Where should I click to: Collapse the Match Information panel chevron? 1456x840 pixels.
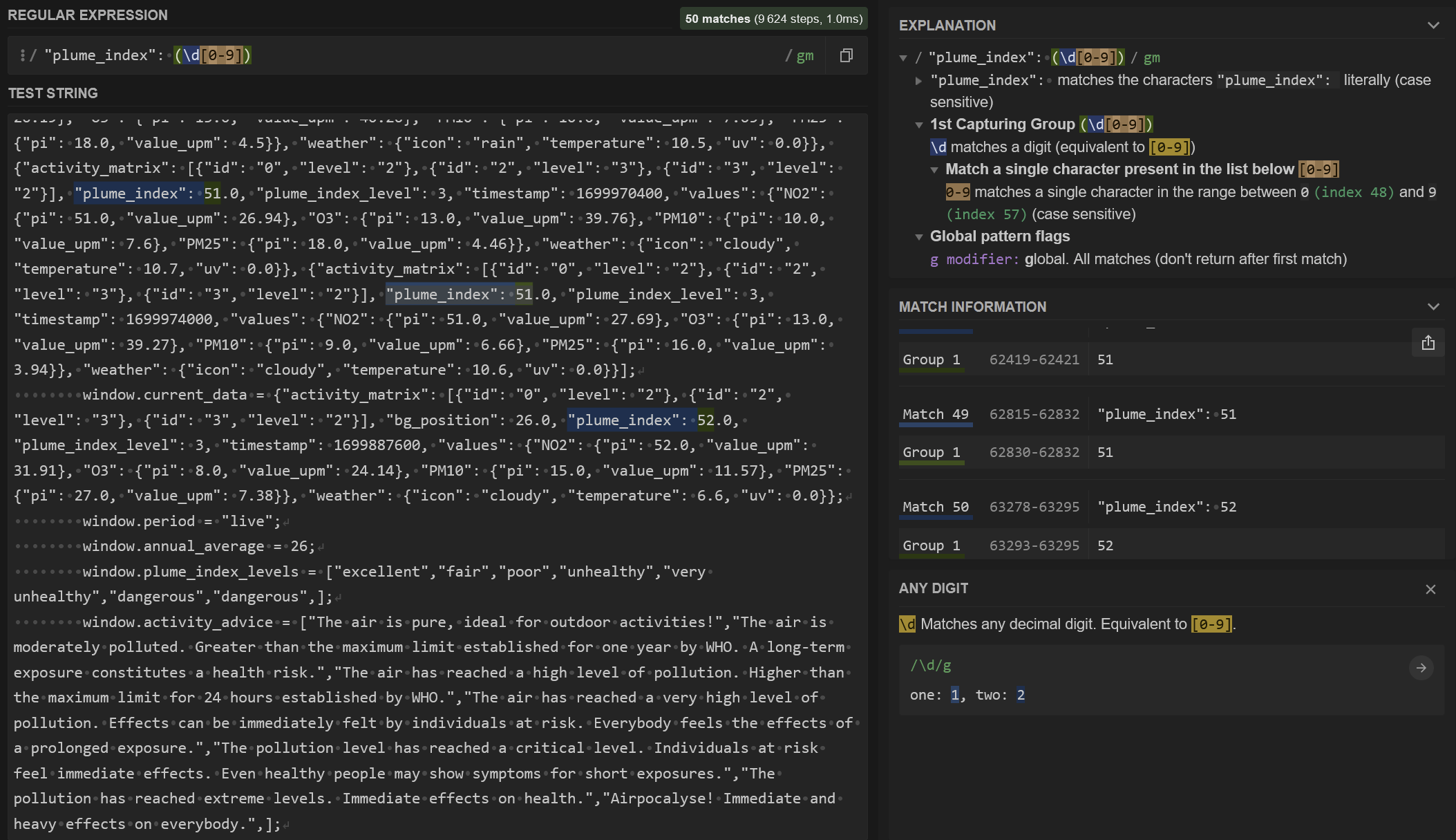1433,307
